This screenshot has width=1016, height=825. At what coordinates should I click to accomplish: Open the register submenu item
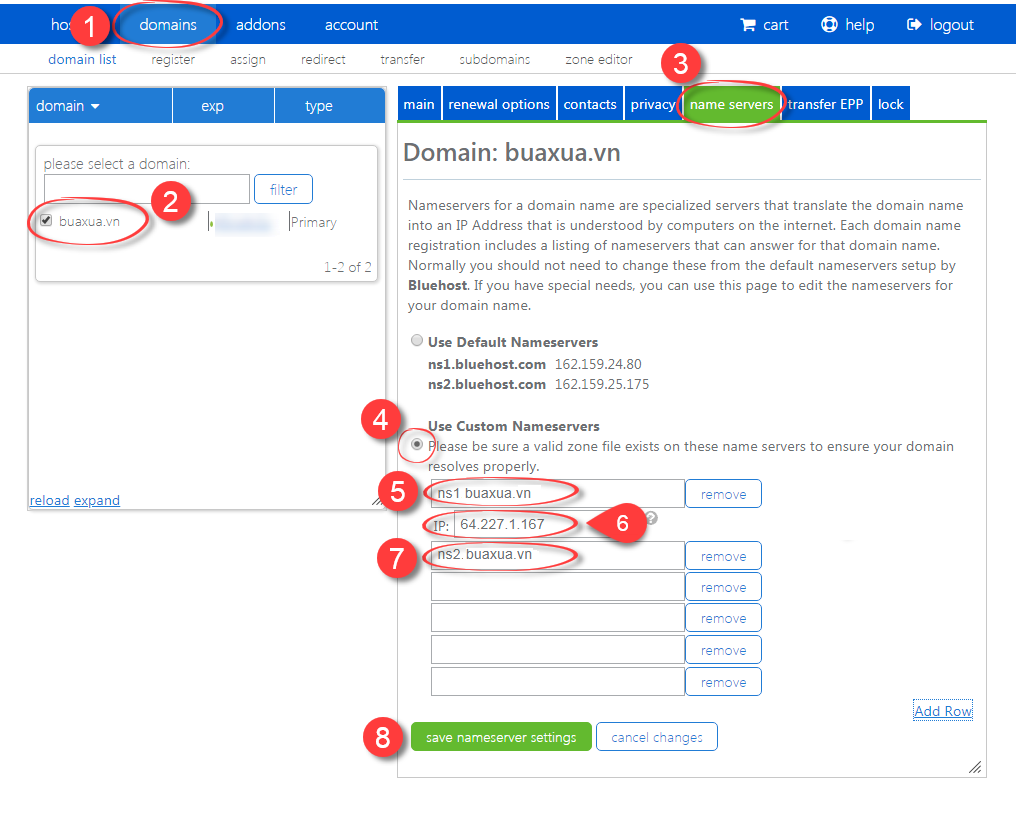coord(173,60)
